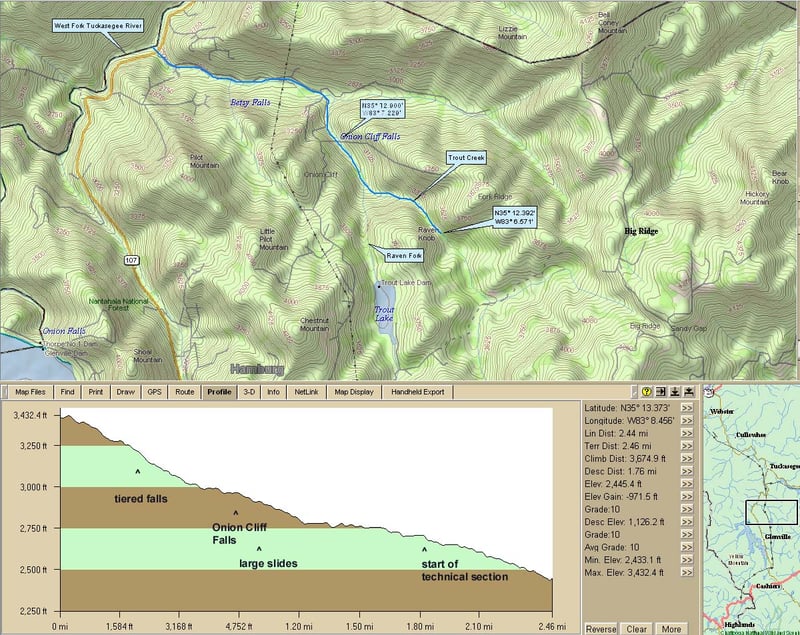Click the Betsy Falls map label
This screenshot has width=800, height=635.
(250, 103)
